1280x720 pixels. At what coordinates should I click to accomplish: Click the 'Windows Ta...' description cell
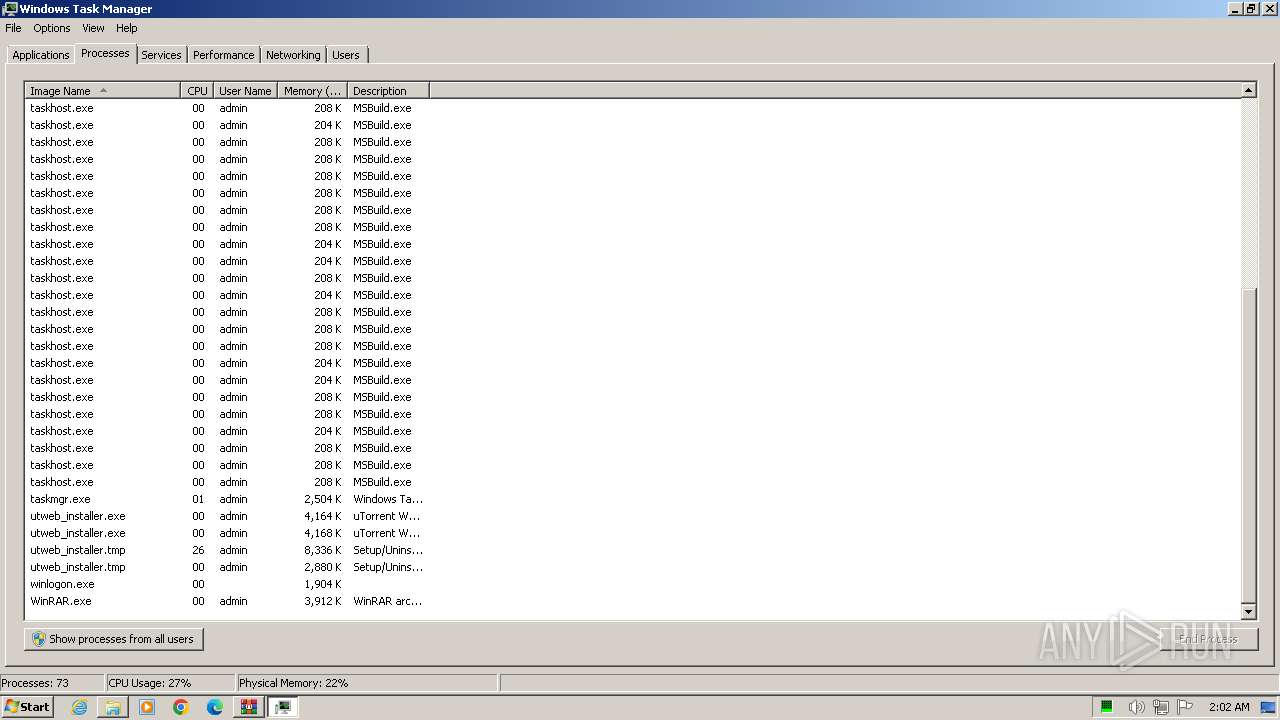388,499
